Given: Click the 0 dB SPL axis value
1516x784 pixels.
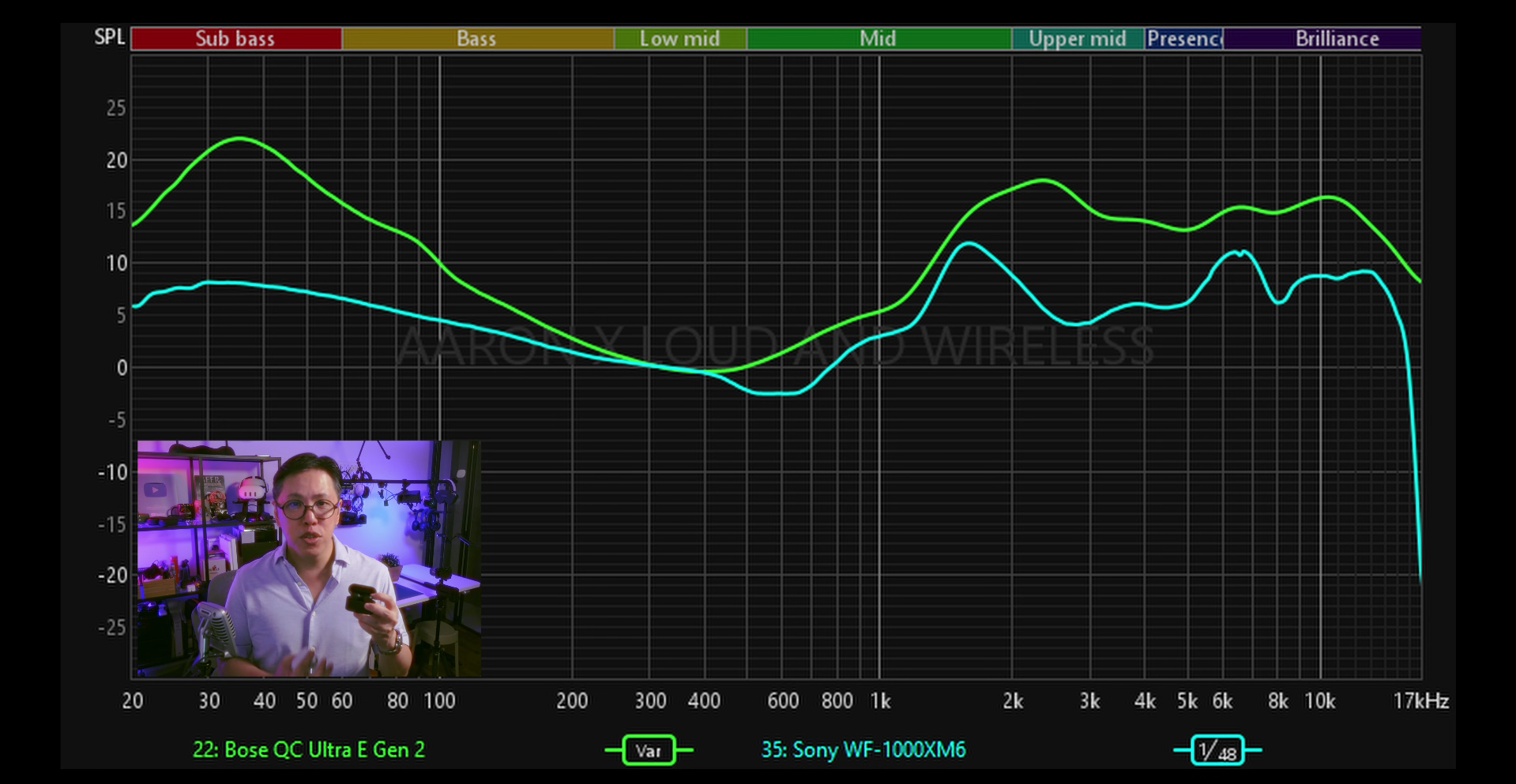Looking at the screenshot, I should (122, 368).
